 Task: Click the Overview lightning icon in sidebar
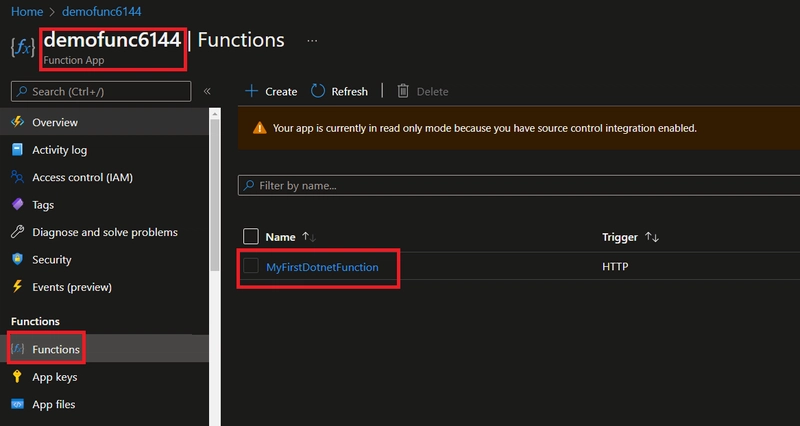pyautogui.click(x=16, y=122)
